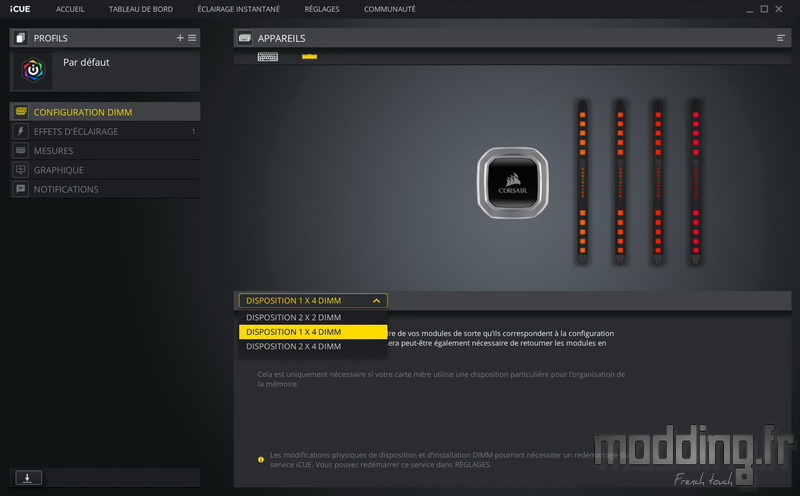The height and width of the screenshot is (496, 800).
Task: Click the lightning bolt lighting effects icon
Action: tap(21, 131)
